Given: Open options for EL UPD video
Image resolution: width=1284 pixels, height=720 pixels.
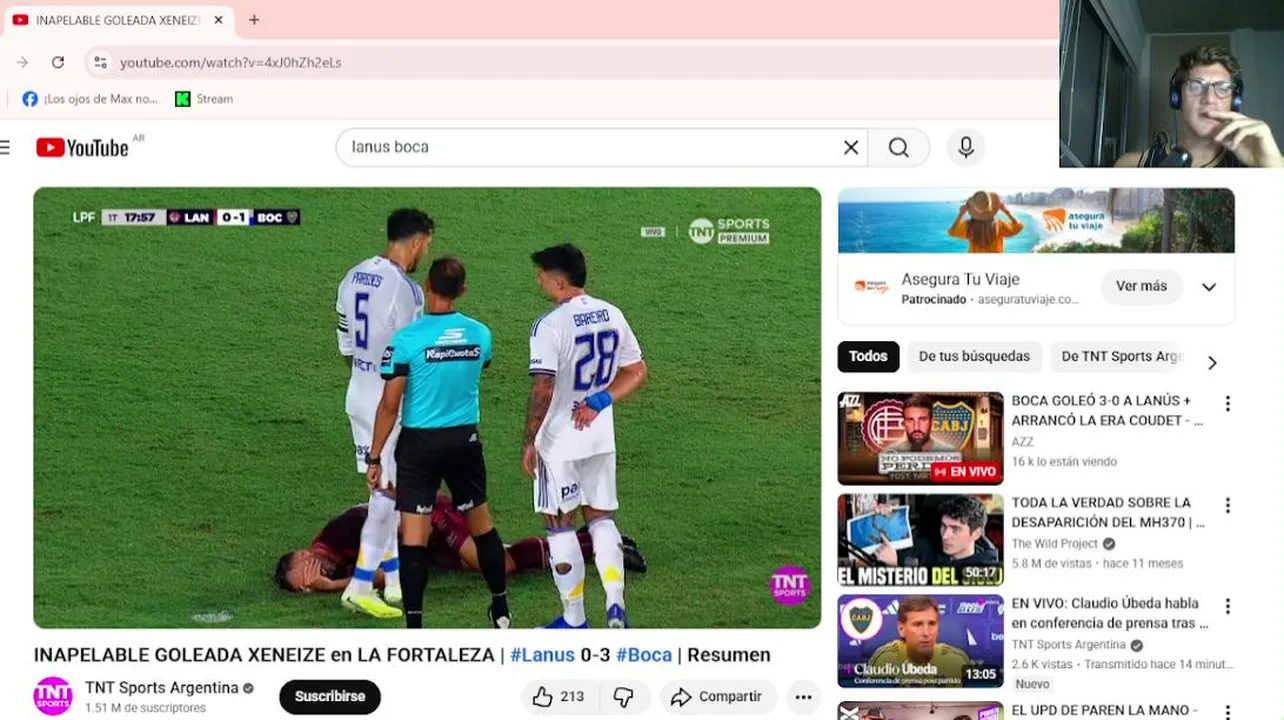Looking at the screenshot, I should click(x=1228, y=712).
